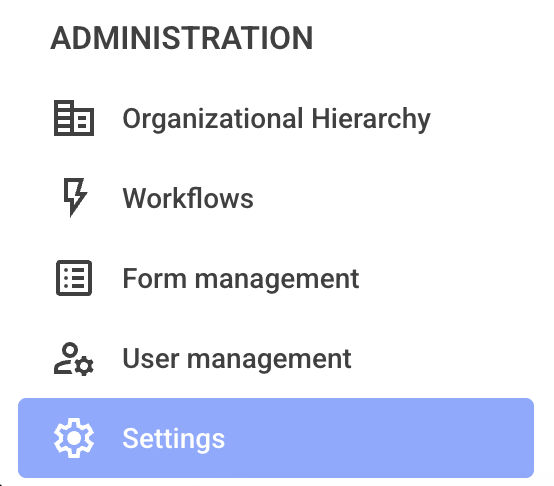Screen dimensions: 554x486
Task: Click the ADMINISTRATION section heading
Action: (x=182, y=38)
